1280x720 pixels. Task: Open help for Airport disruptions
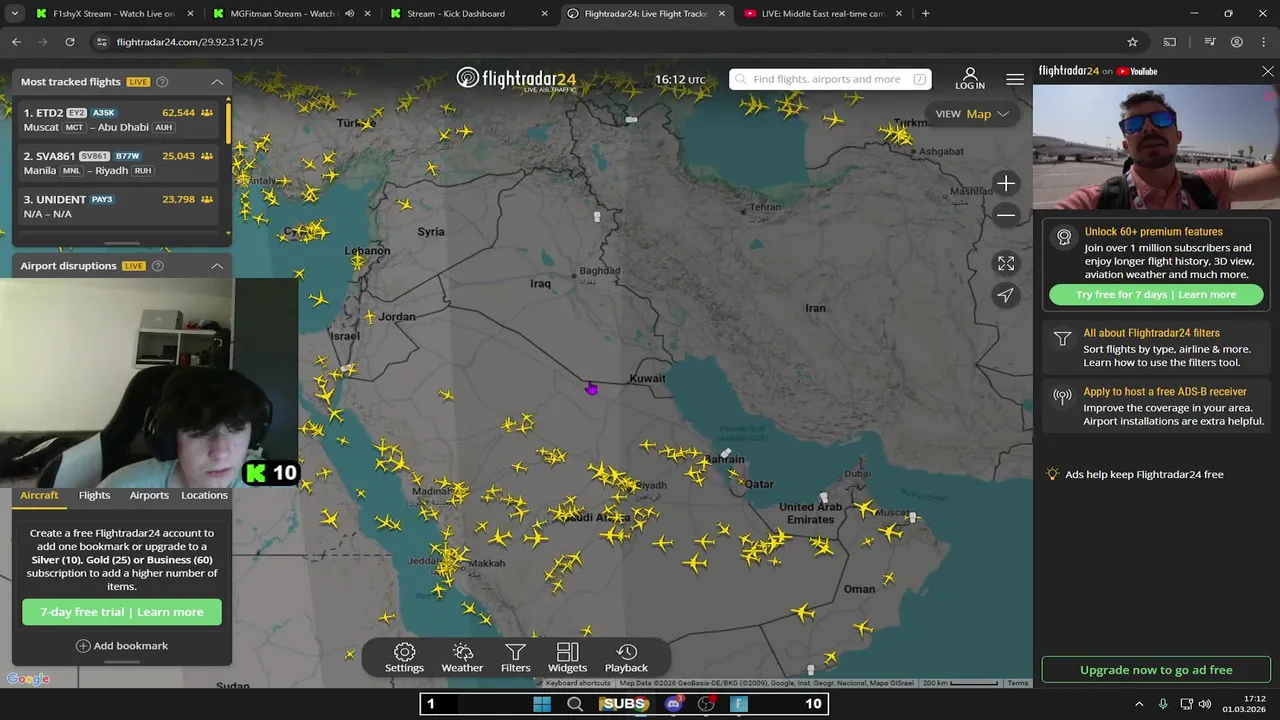click(x=158, y=266)
